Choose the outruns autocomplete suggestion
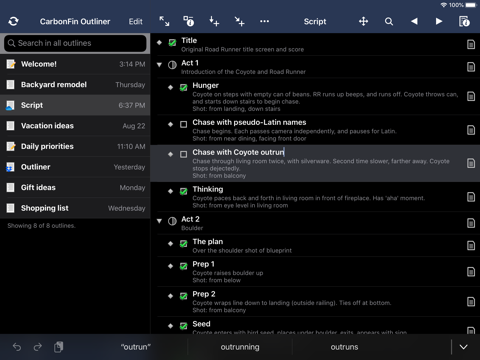Screen dimensions: 480x360 (x=344, y=347)
